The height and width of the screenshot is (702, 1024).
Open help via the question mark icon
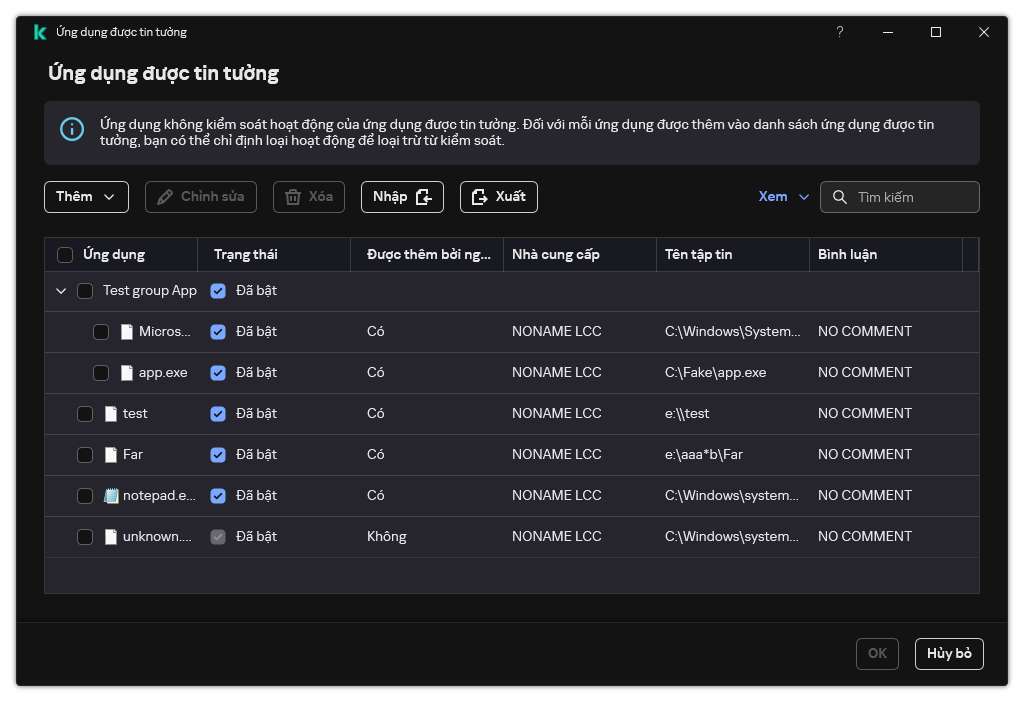[840, 32]
